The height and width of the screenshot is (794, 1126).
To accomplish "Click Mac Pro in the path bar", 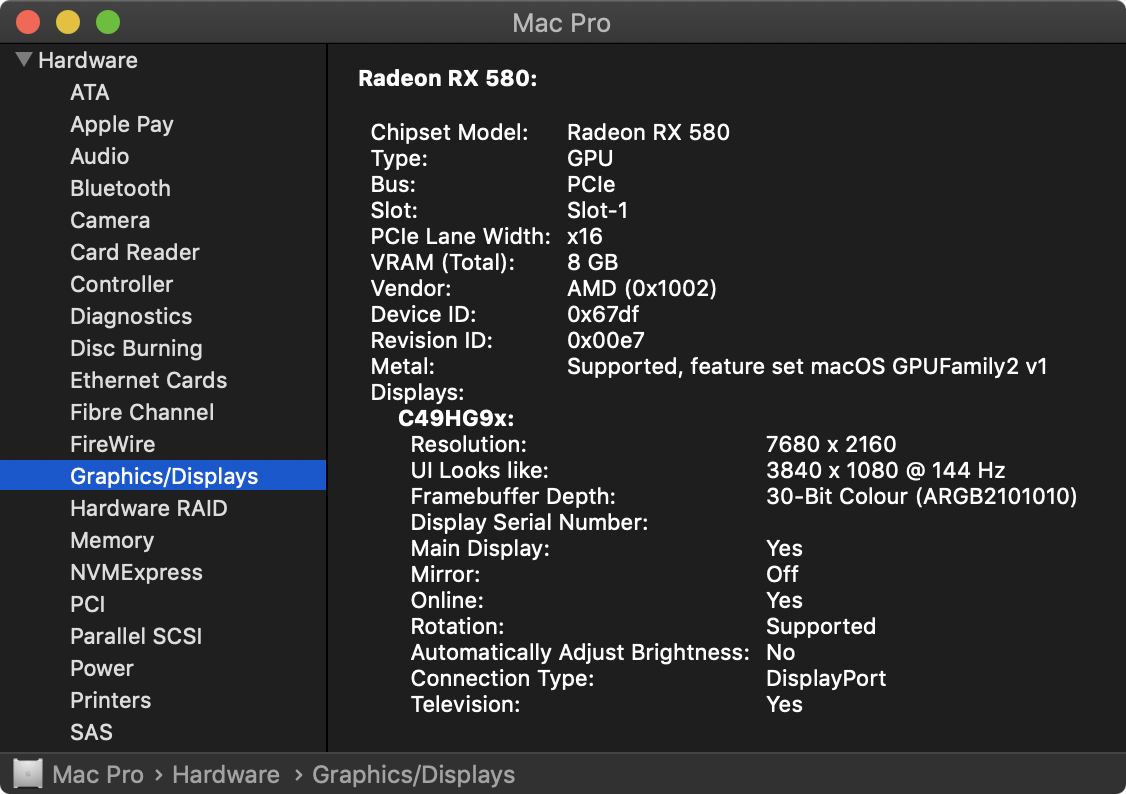I will click(x=98, y=775).
